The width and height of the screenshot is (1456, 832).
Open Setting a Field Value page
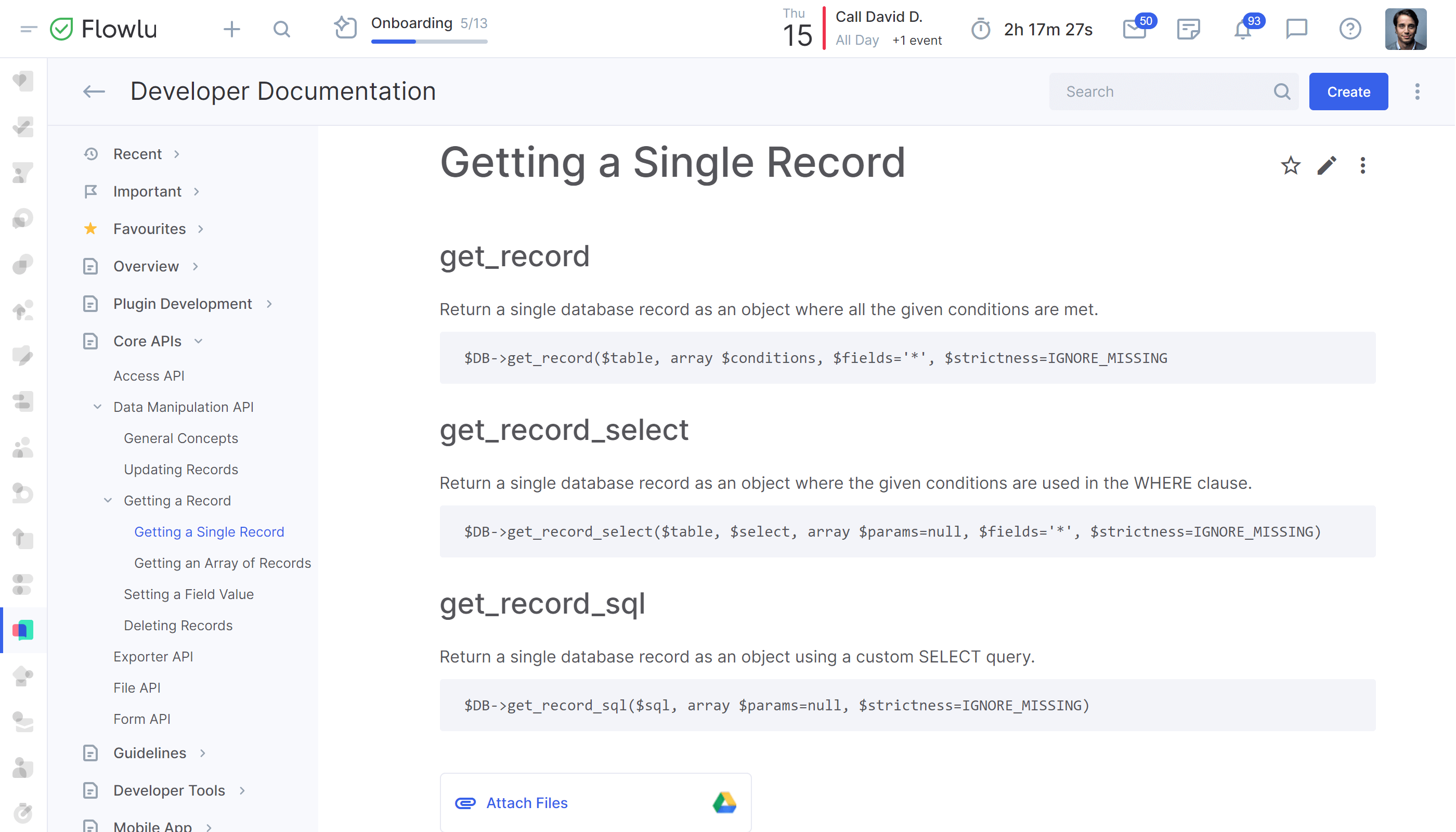pos(189,594)
